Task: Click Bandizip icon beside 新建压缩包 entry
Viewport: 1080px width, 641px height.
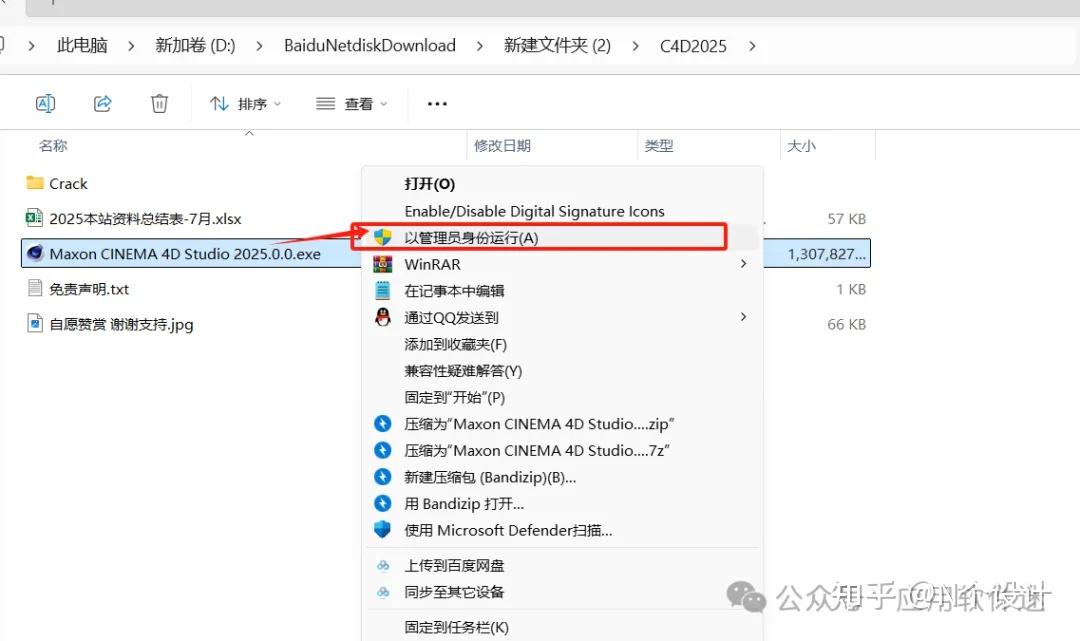Action: (382, 476)
